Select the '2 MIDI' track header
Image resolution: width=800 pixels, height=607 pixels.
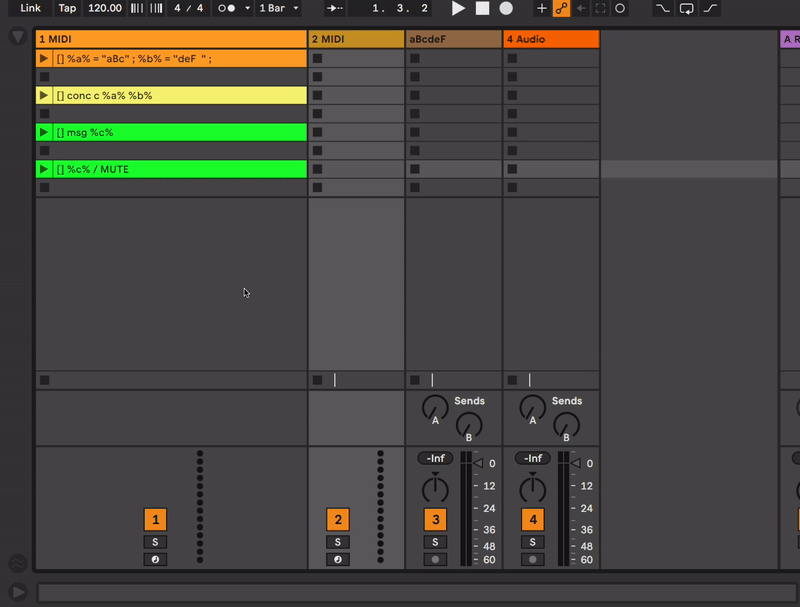pyautogui.click(x=355, y=39)
